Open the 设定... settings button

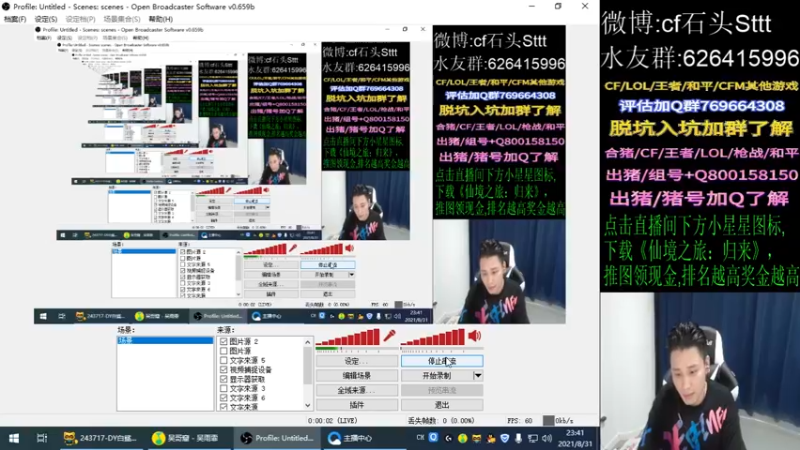(357, 361)
